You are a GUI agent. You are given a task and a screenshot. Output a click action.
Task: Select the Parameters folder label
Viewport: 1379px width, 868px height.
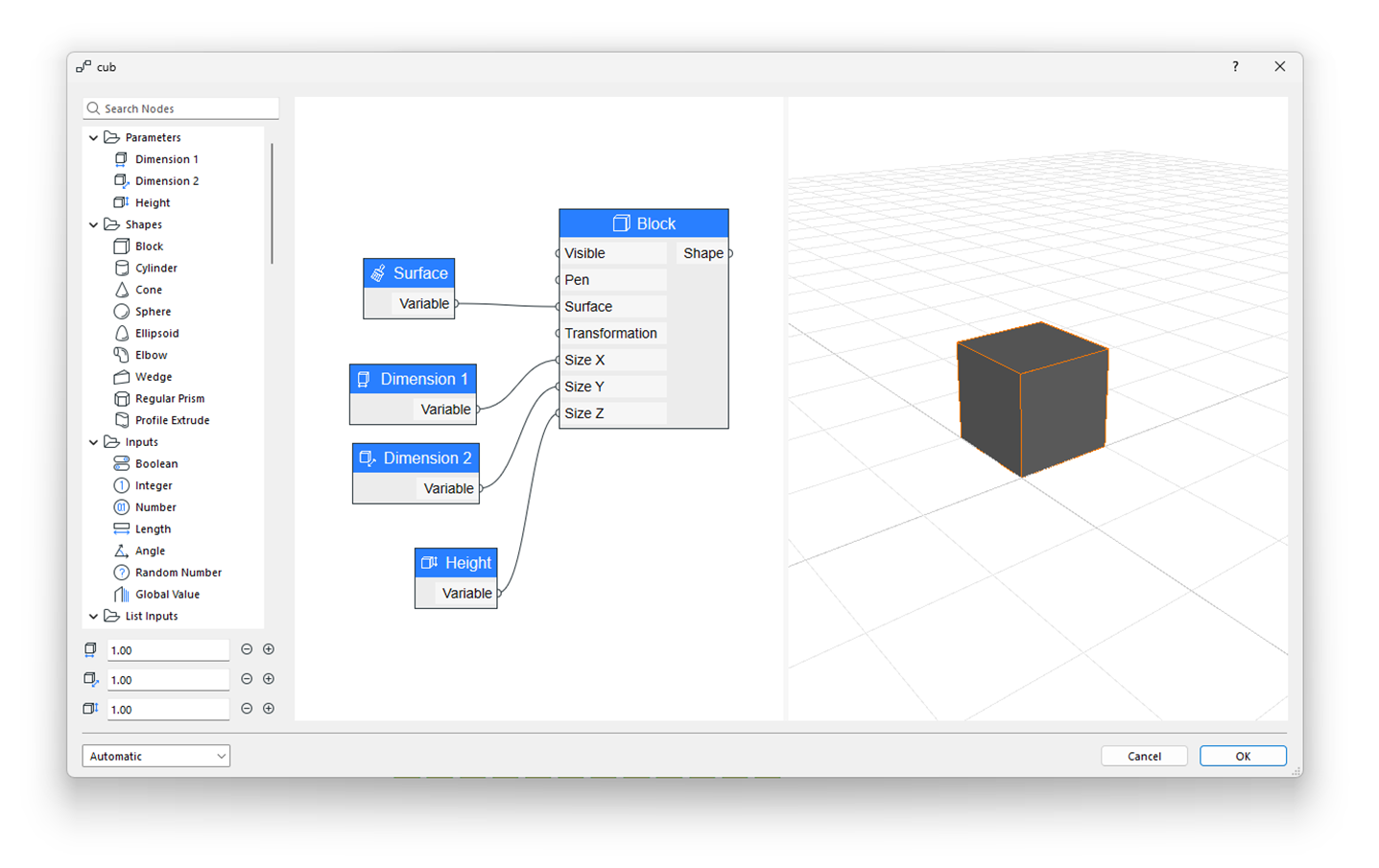pyautogui.click(x=154, y=137)
